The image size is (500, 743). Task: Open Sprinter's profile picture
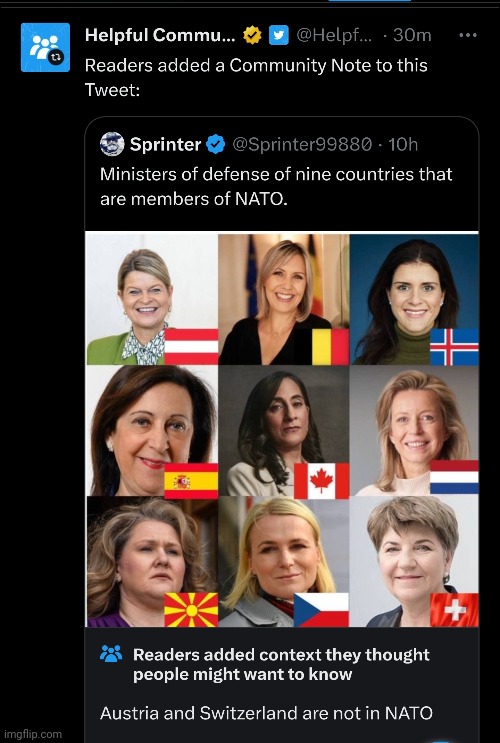(112, 144)
